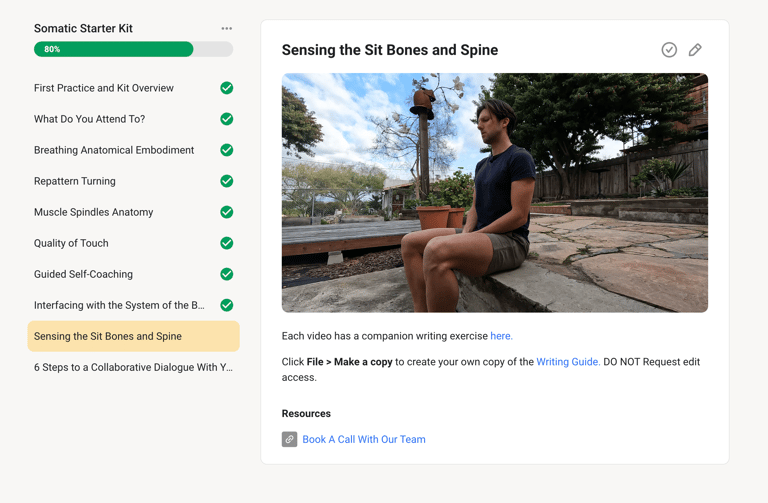Open the Writing Guide link

click(568, 362)
